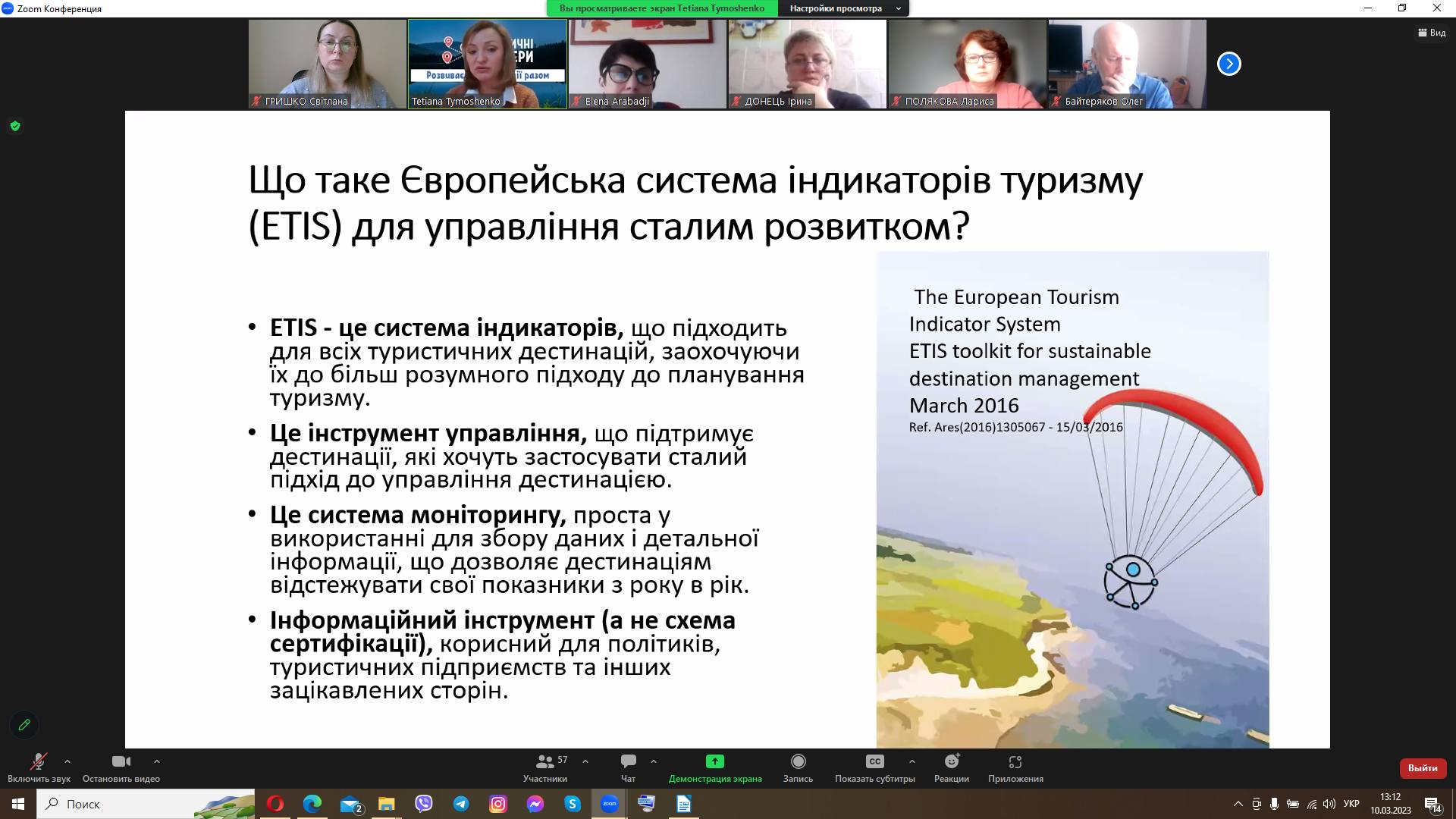The height and width of the screenshot is (819, 1456).
Task: Expand video options arrow next to camera
Action: coord(157,761)
